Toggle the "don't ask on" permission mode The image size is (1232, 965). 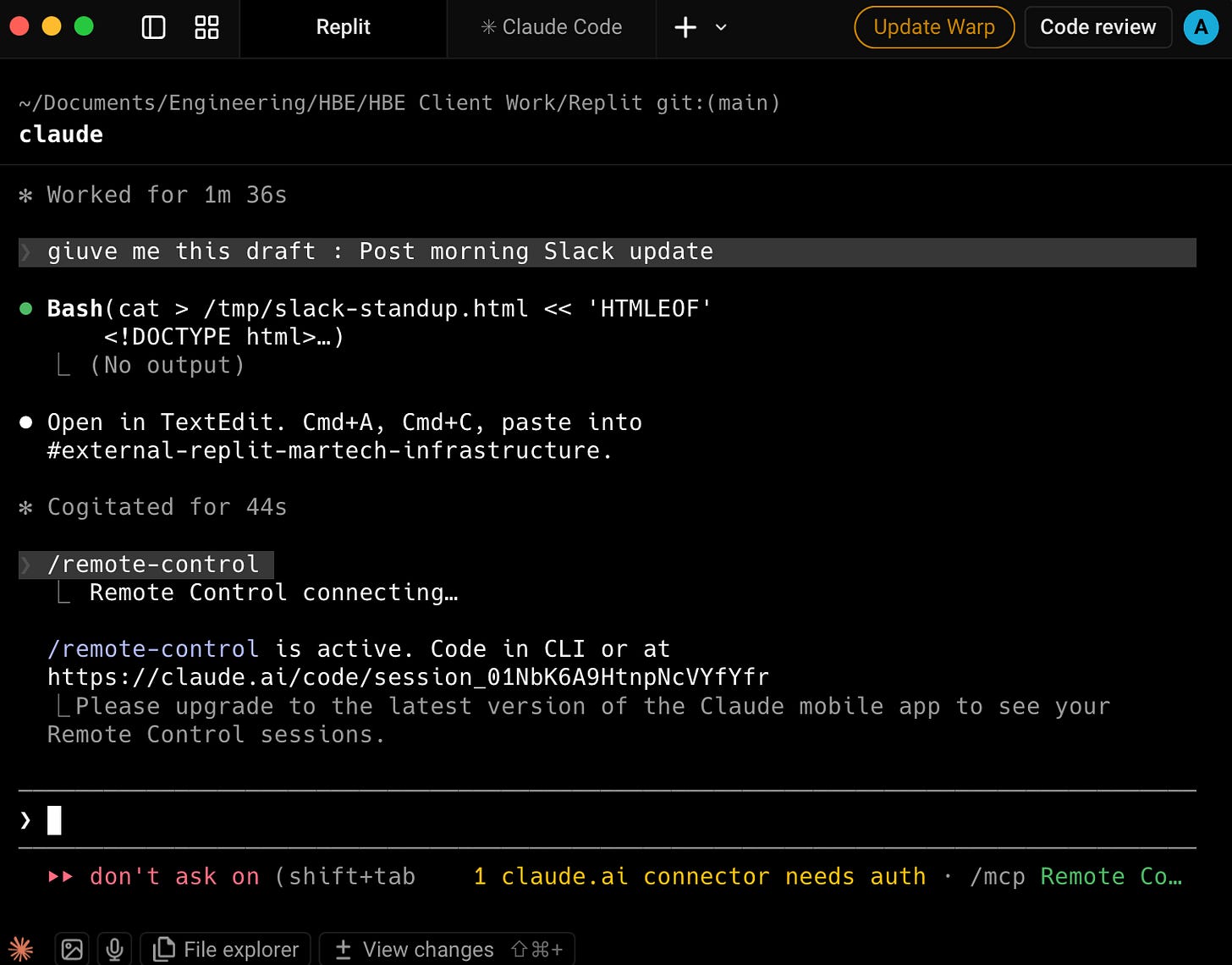tap(173, 876)
